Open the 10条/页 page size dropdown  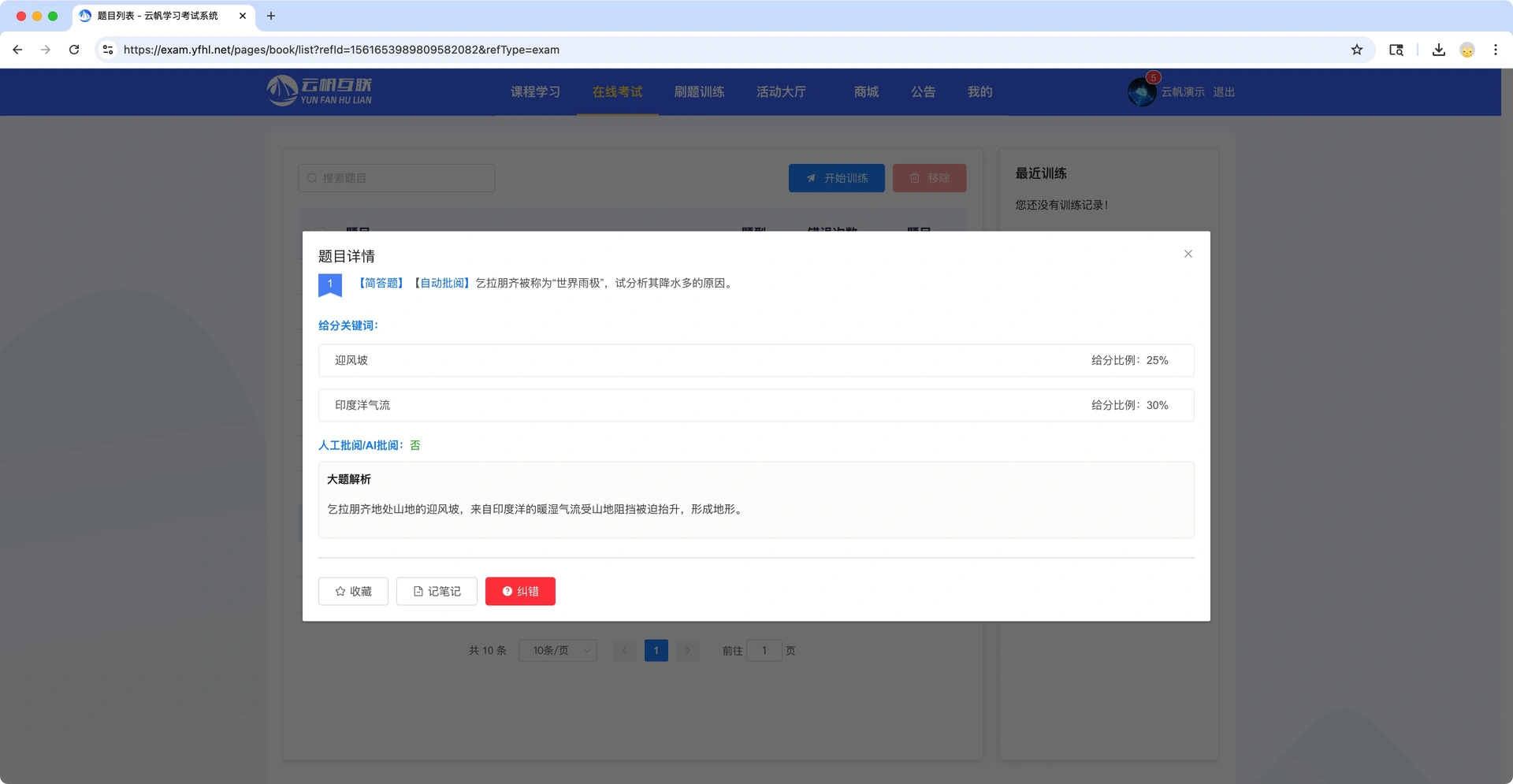point(558,651)
